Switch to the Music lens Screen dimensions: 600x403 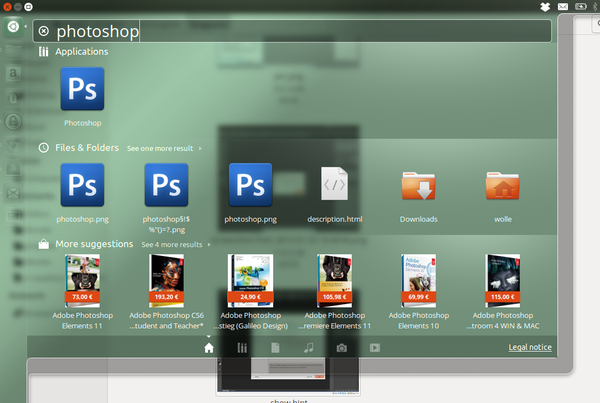click(308, 348)
